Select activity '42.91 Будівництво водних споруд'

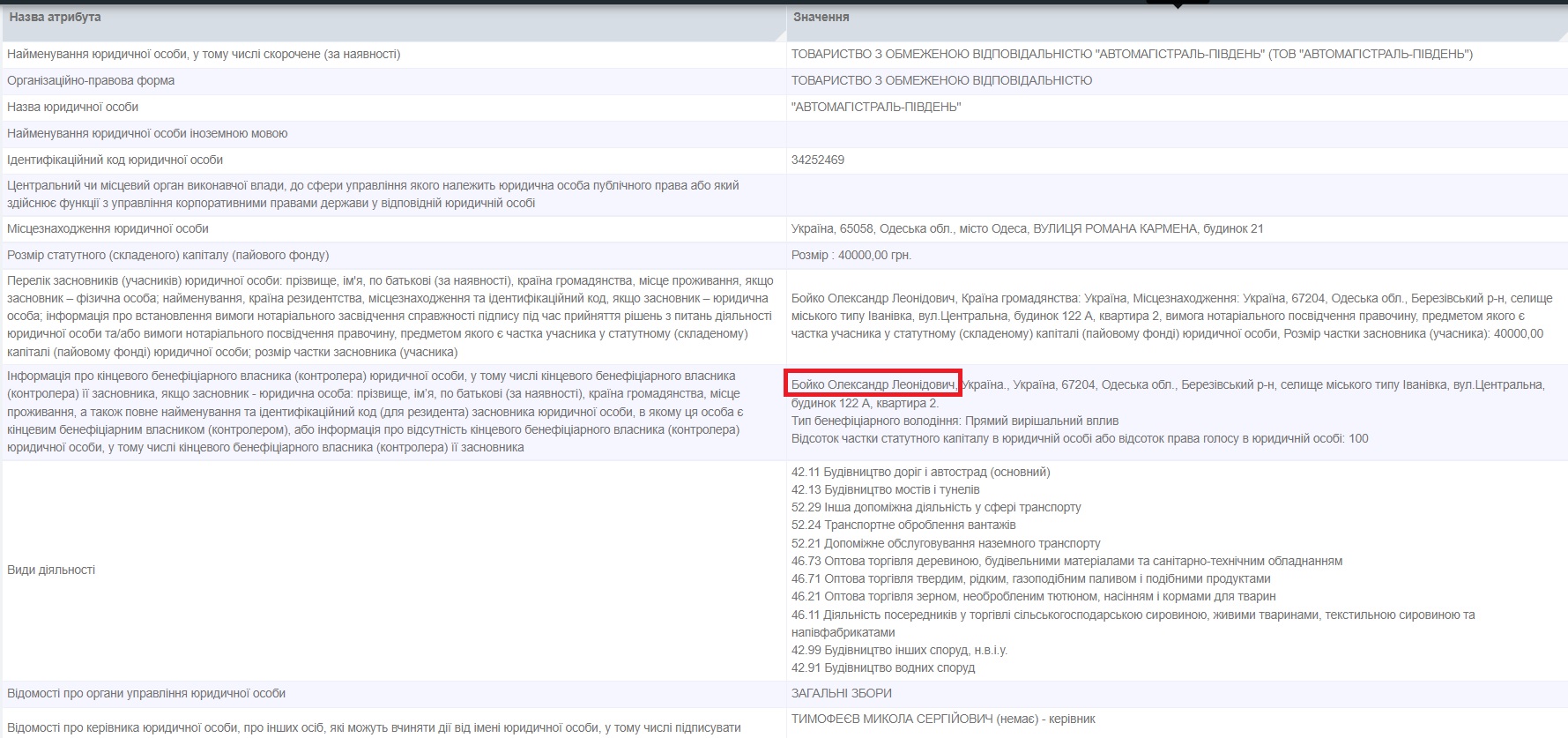pos(883,667)
